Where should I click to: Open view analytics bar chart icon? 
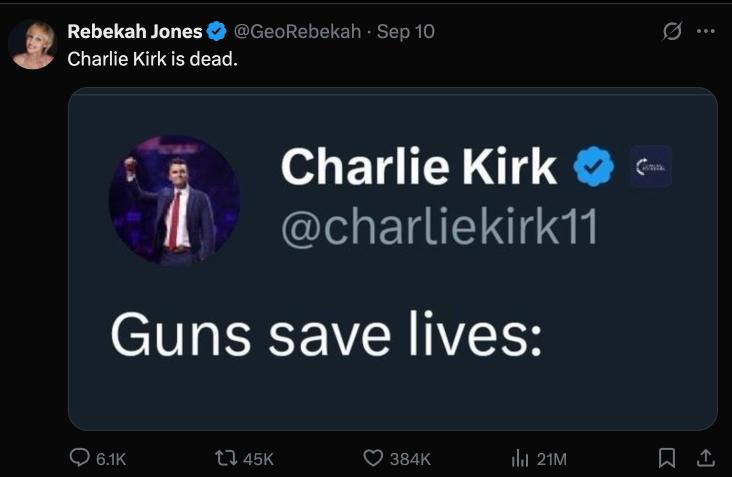[x=519, y=458]
